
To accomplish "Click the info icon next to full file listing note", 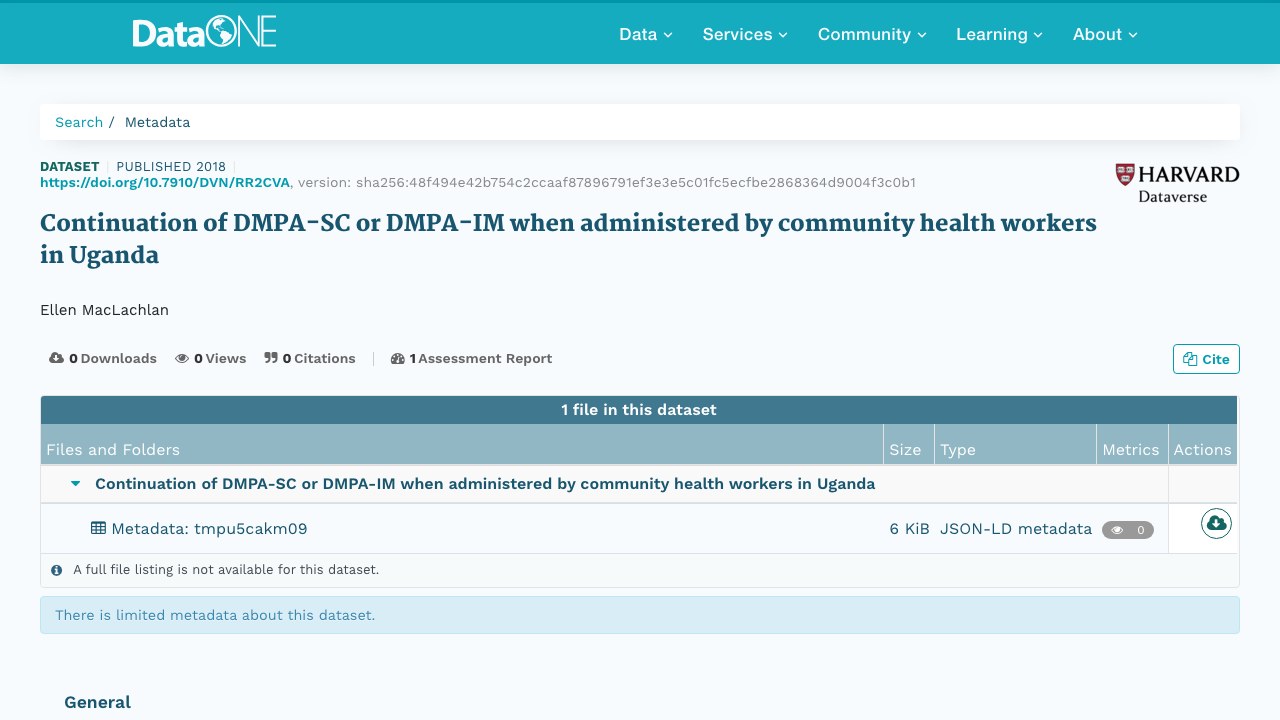I will point(56,570).
